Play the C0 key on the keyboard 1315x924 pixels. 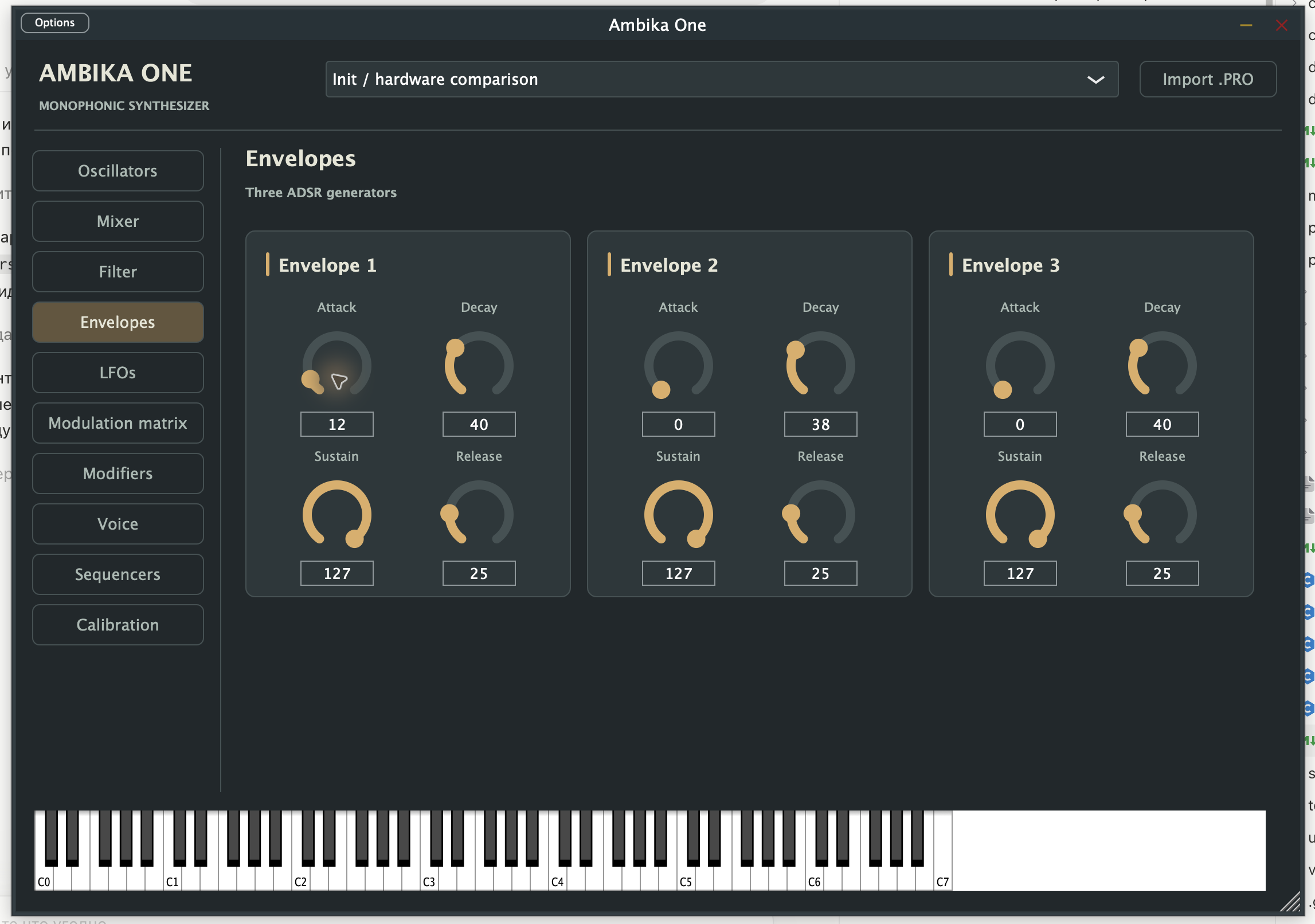point(44,877)
